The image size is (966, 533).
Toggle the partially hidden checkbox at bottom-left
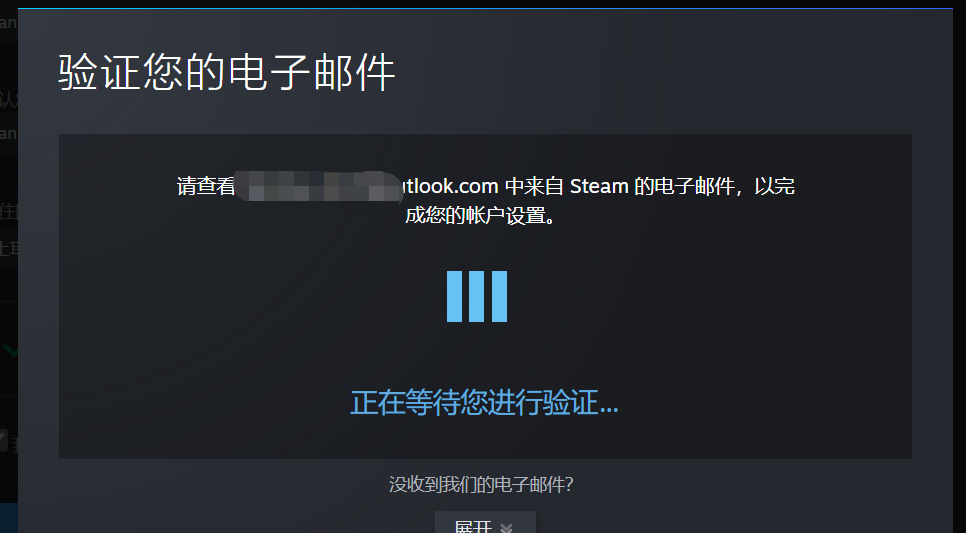click(3, 441)
